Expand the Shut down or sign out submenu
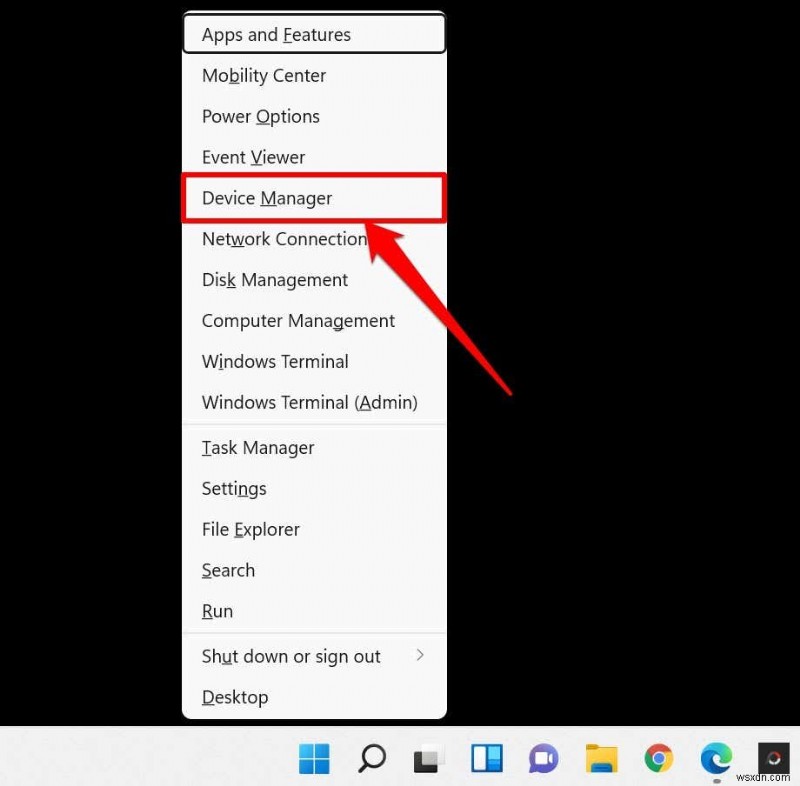Image resolution: width=800 pixels, height=786 pixels. tap(291, 656)
